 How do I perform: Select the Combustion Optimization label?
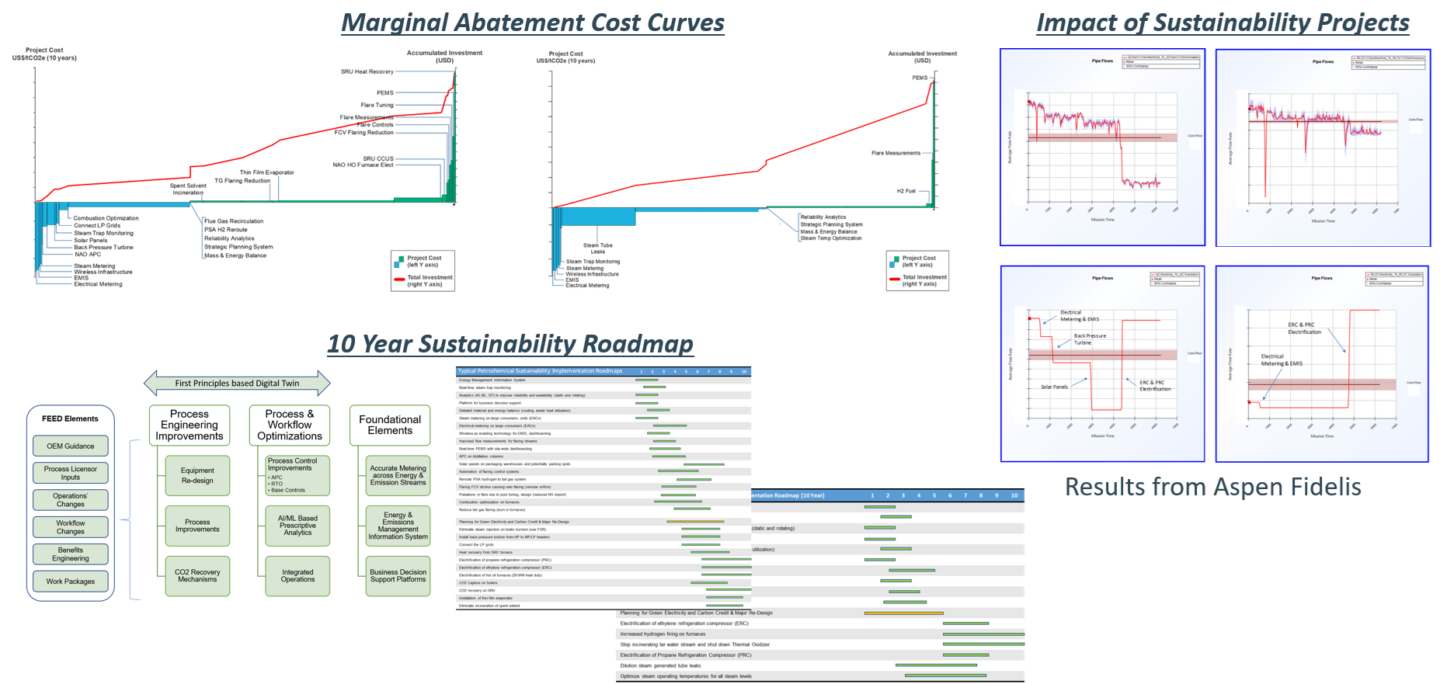(x=106, y=218)
